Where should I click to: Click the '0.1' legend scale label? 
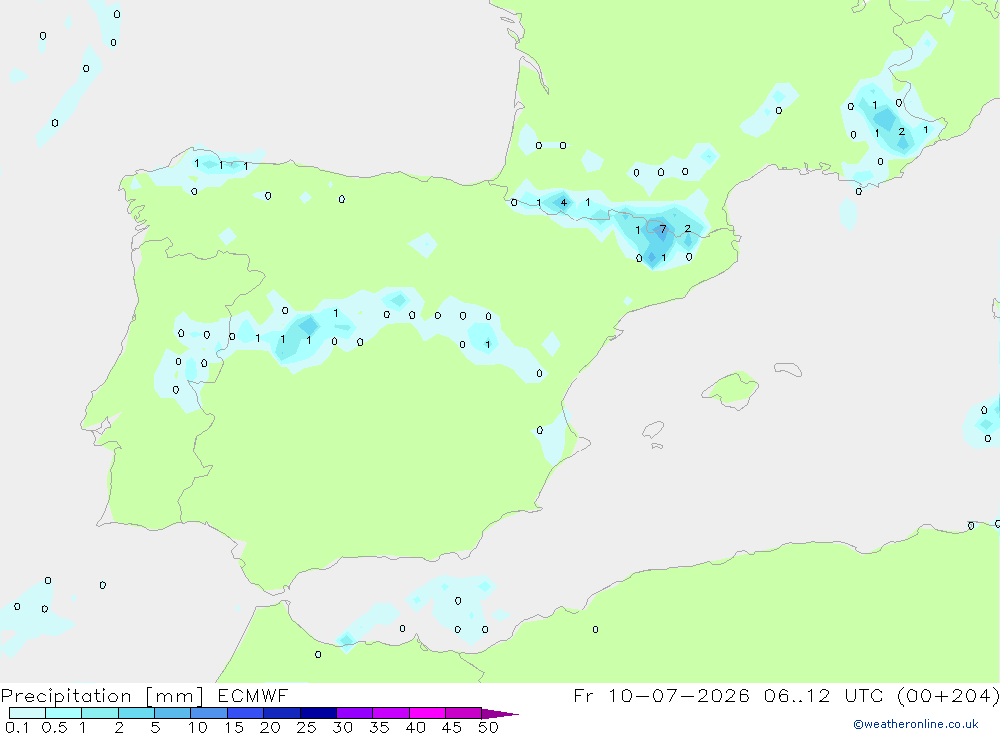[x=17, y=727]
